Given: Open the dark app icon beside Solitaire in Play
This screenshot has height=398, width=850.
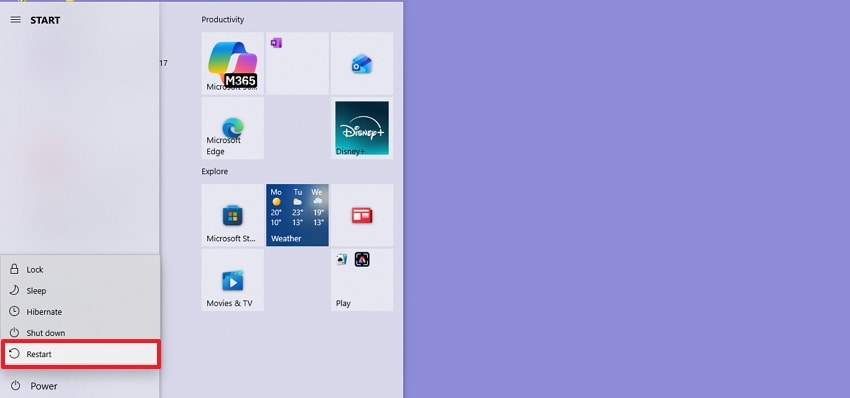Looking at the screenshot, I should (362, 260).
